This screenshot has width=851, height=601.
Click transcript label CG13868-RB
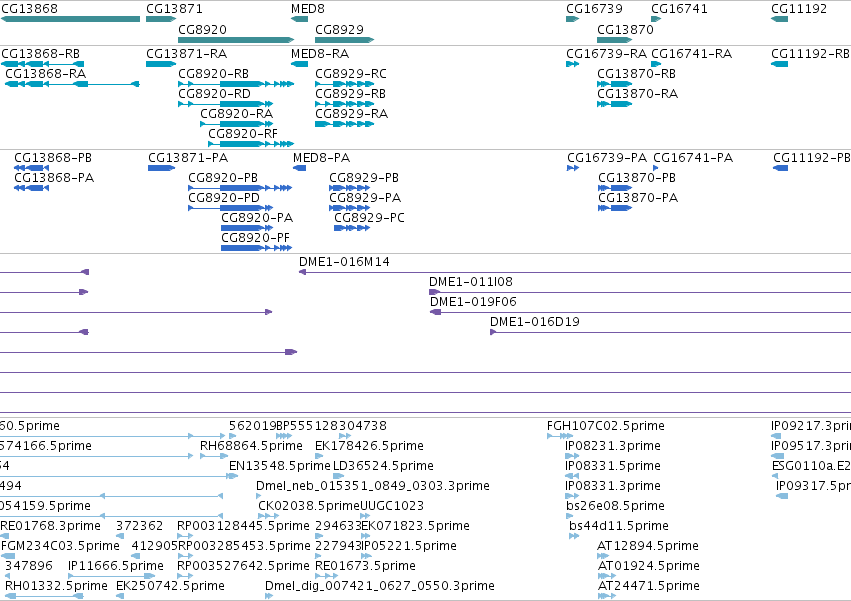(x=40, y=54)
